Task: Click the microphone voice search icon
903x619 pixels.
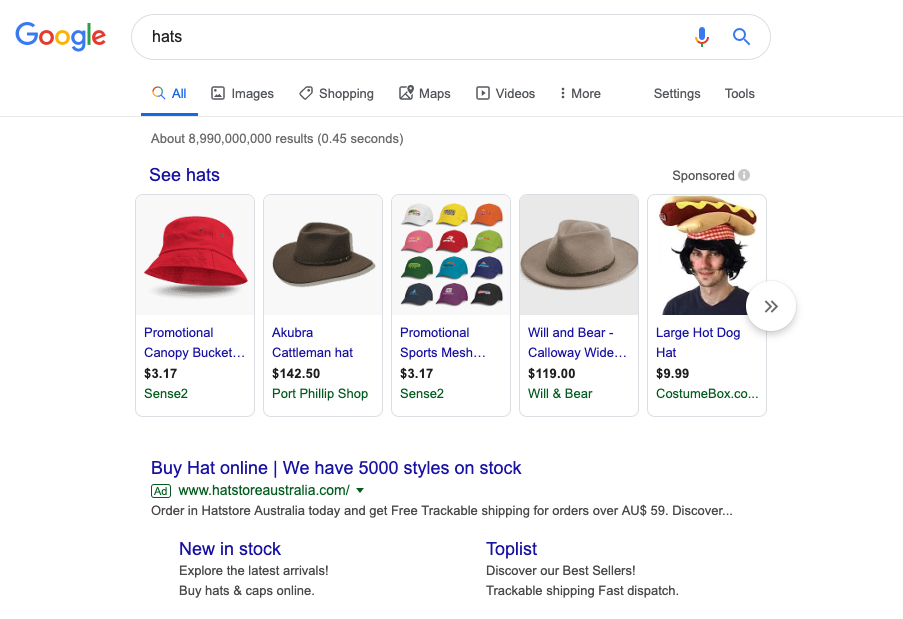Action: (702, 37)
